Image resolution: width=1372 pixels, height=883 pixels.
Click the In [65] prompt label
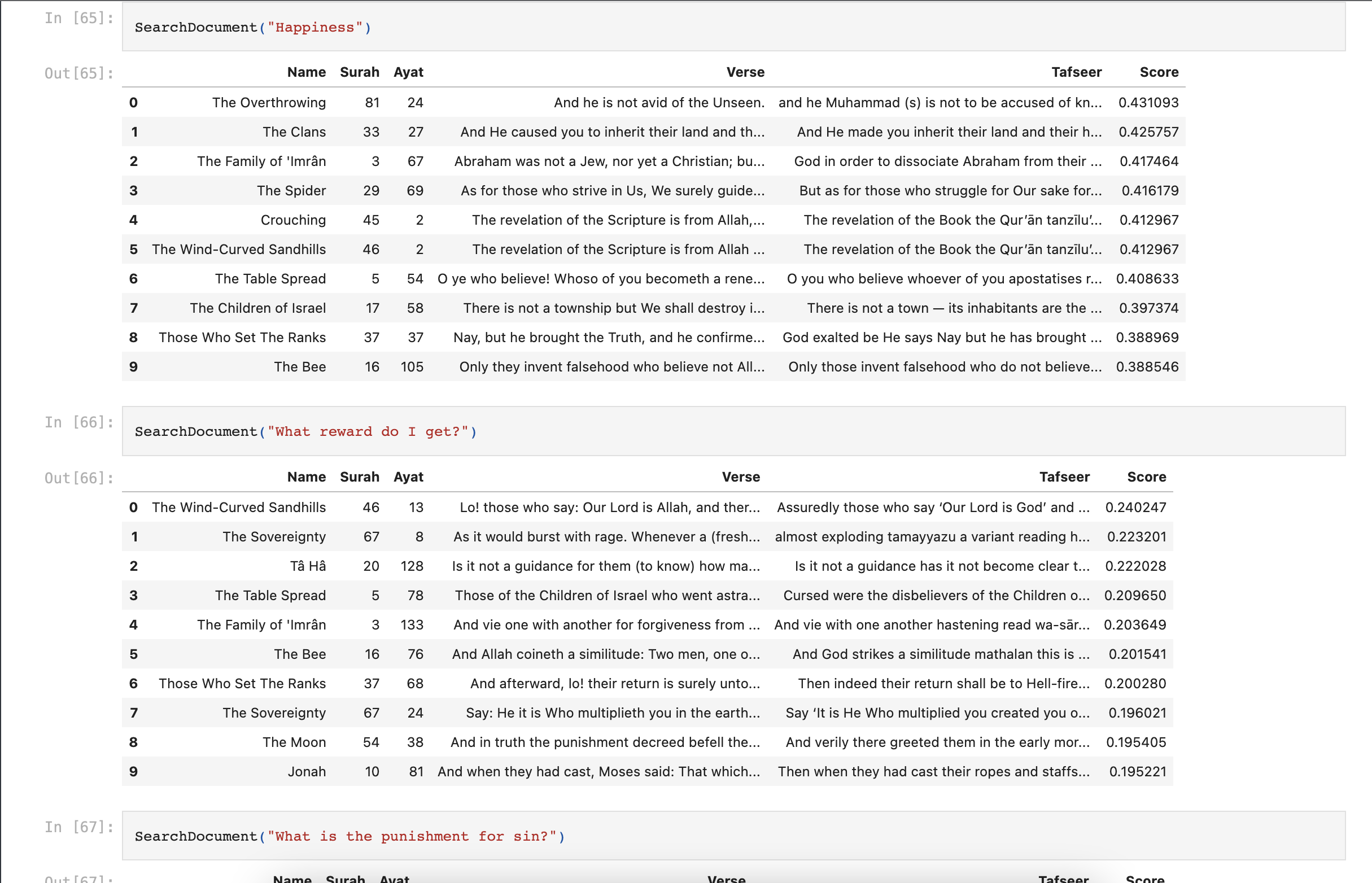coord(79,18)
